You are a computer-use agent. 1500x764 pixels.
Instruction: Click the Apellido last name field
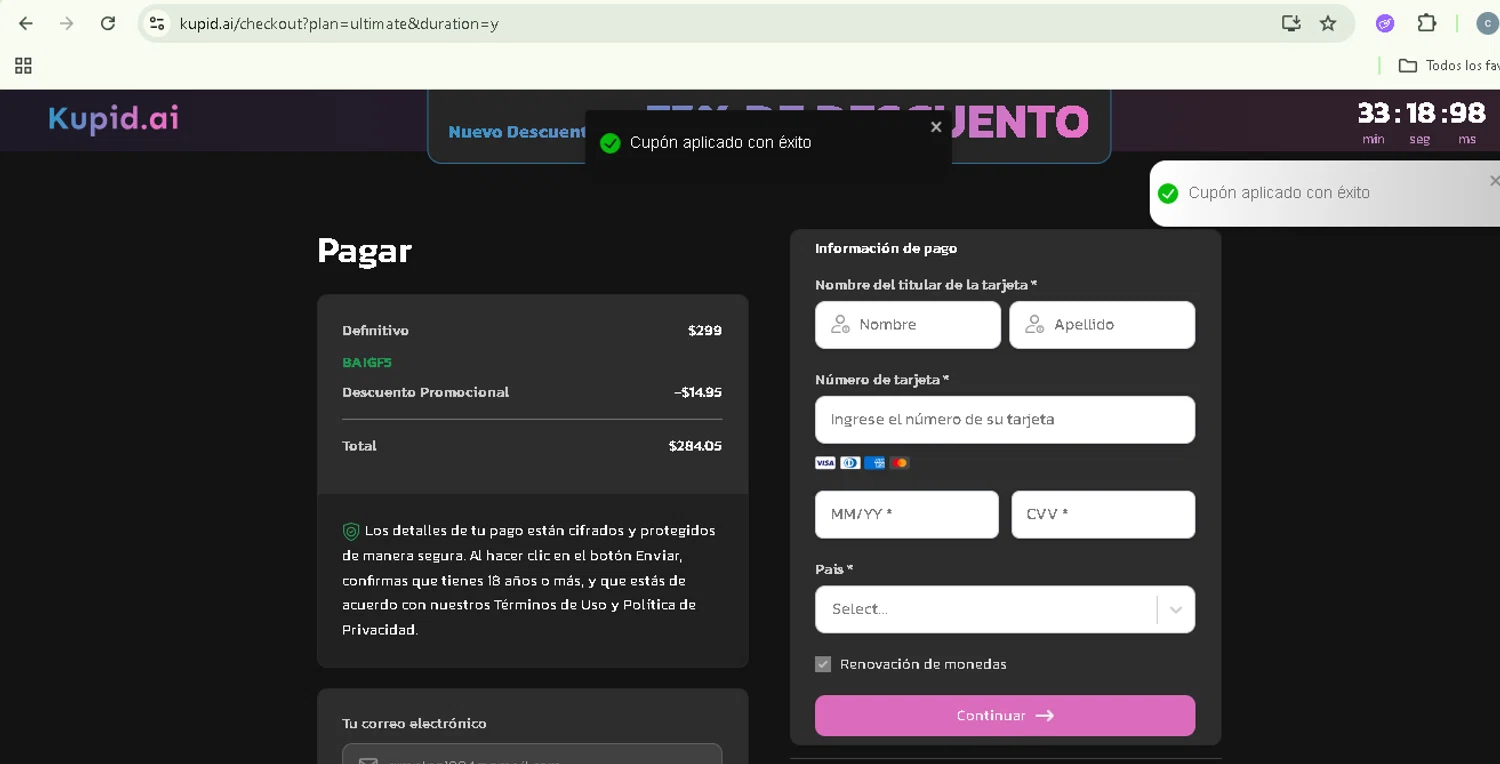click(x=1102, y=325)
